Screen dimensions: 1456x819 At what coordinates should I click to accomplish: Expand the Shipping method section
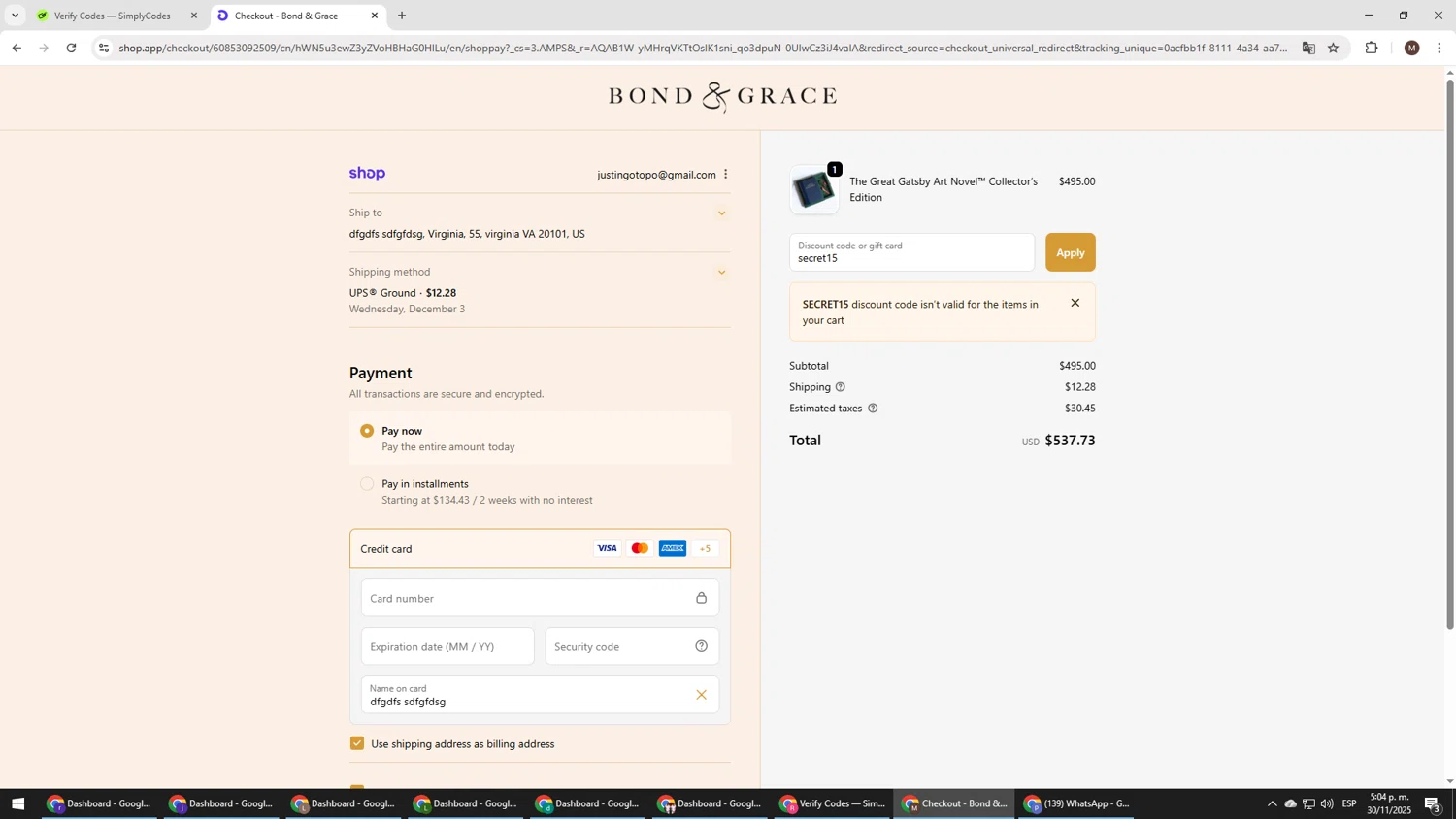pos(721,273)
